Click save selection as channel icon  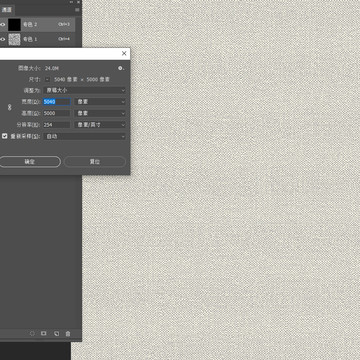44,333
